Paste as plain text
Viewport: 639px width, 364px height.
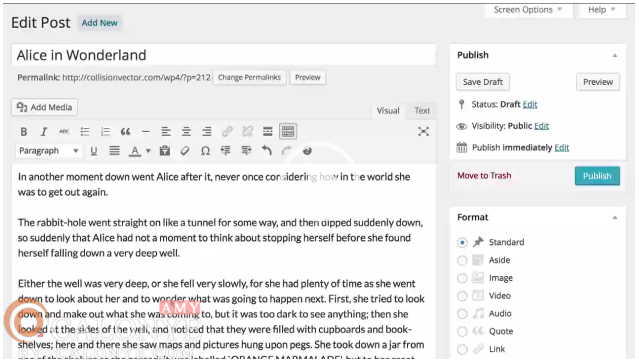point(165,151)
